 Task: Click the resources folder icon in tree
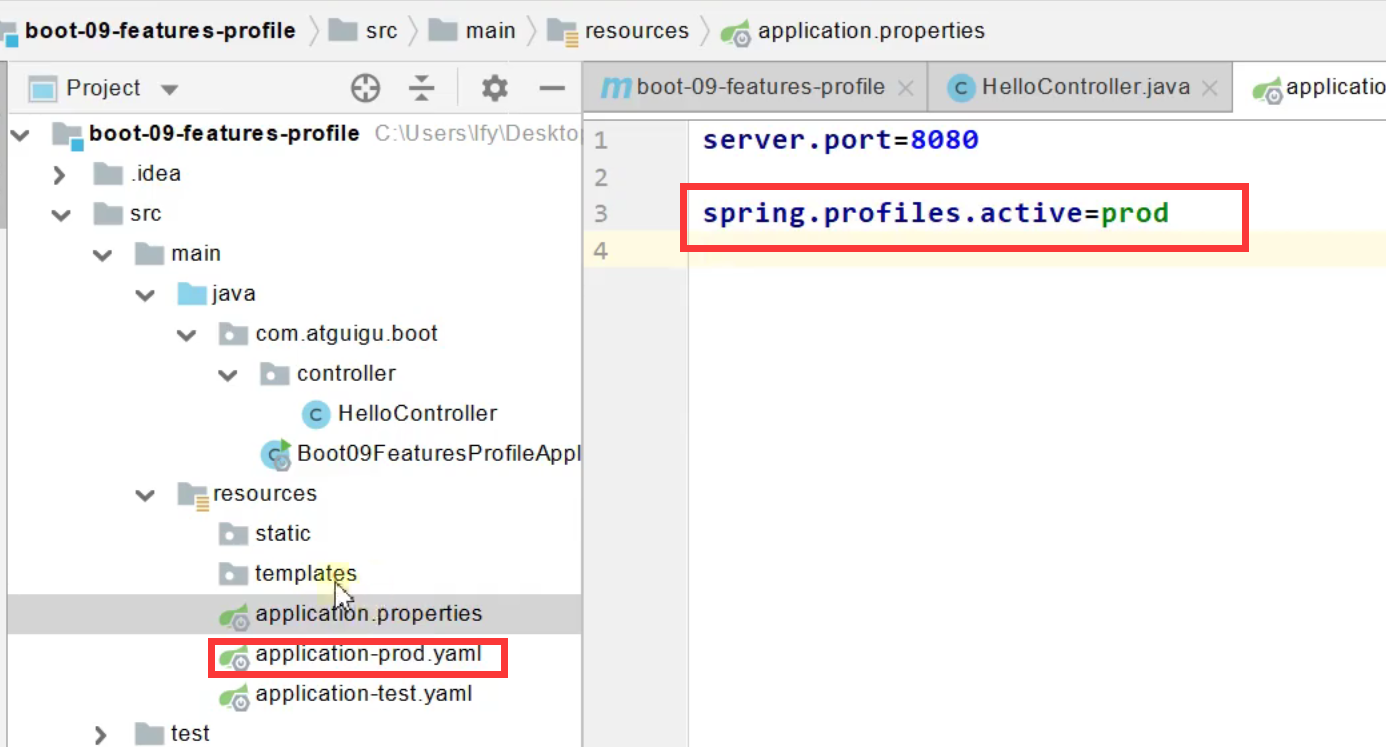click(x=192, y=494)
